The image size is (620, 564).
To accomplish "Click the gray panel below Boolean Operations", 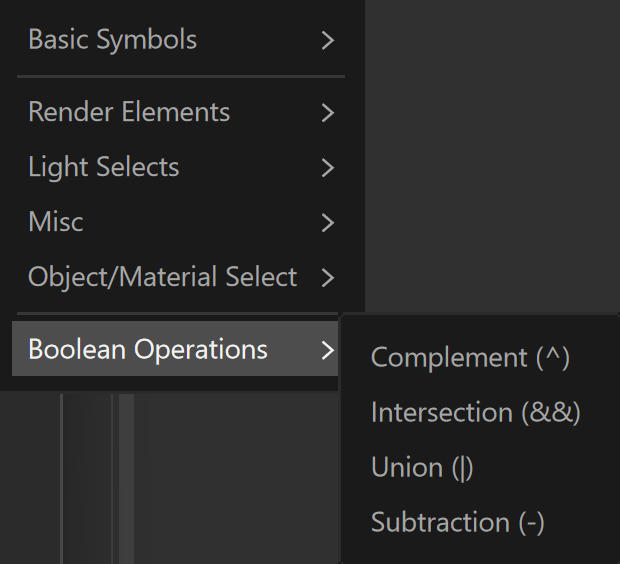I will click(237, 479).
